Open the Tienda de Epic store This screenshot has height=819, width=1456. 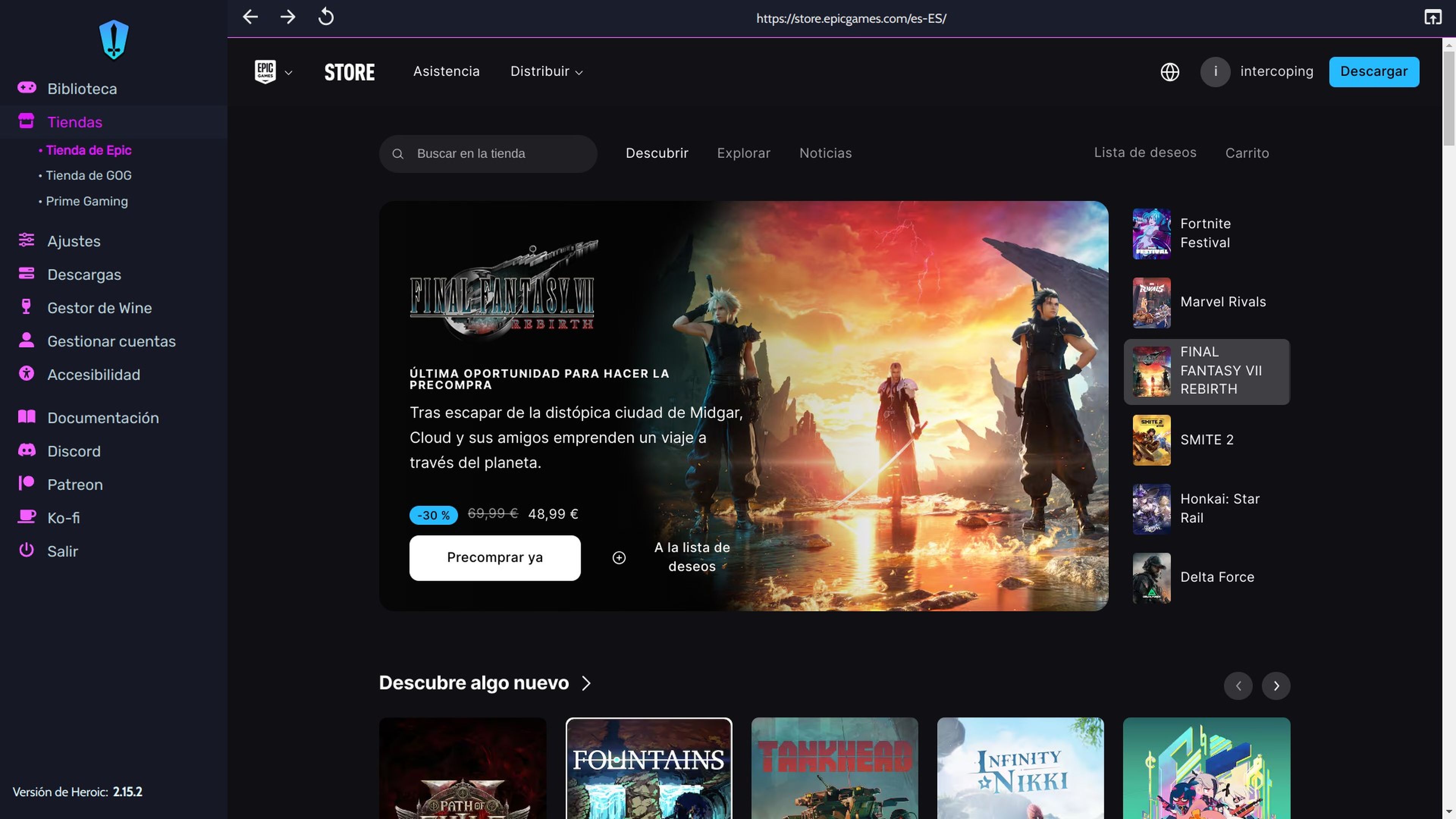click(x=89, y=151)
